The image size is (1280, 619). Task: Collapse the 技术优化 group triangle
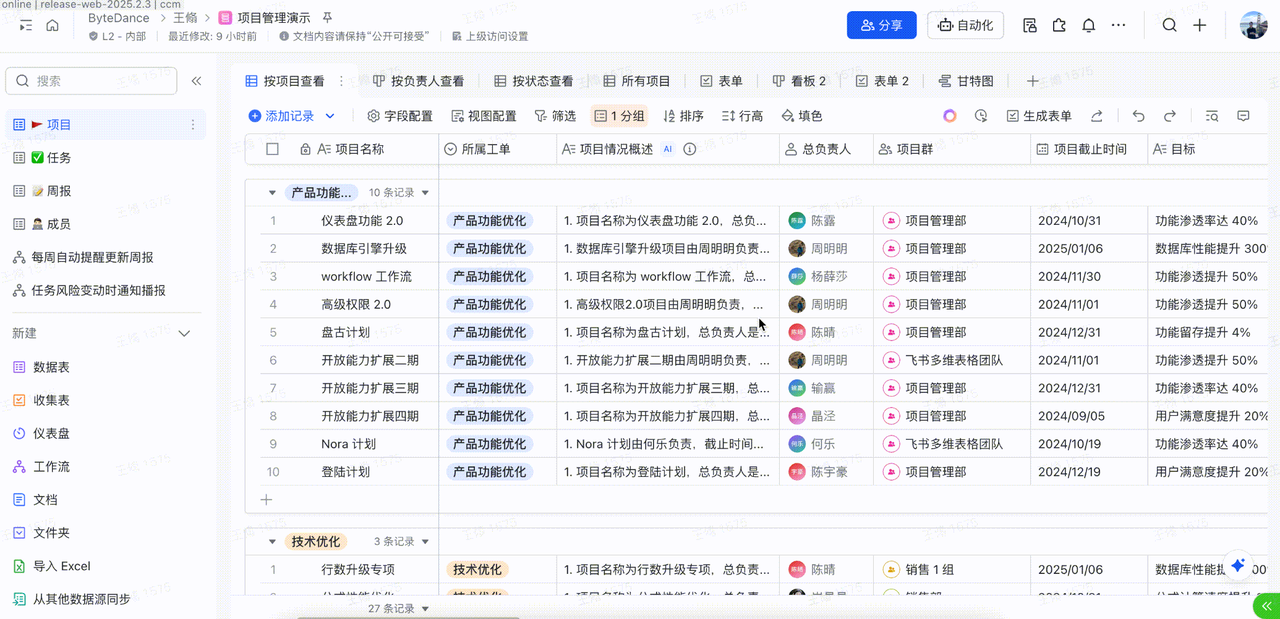[x=272, y=542]
